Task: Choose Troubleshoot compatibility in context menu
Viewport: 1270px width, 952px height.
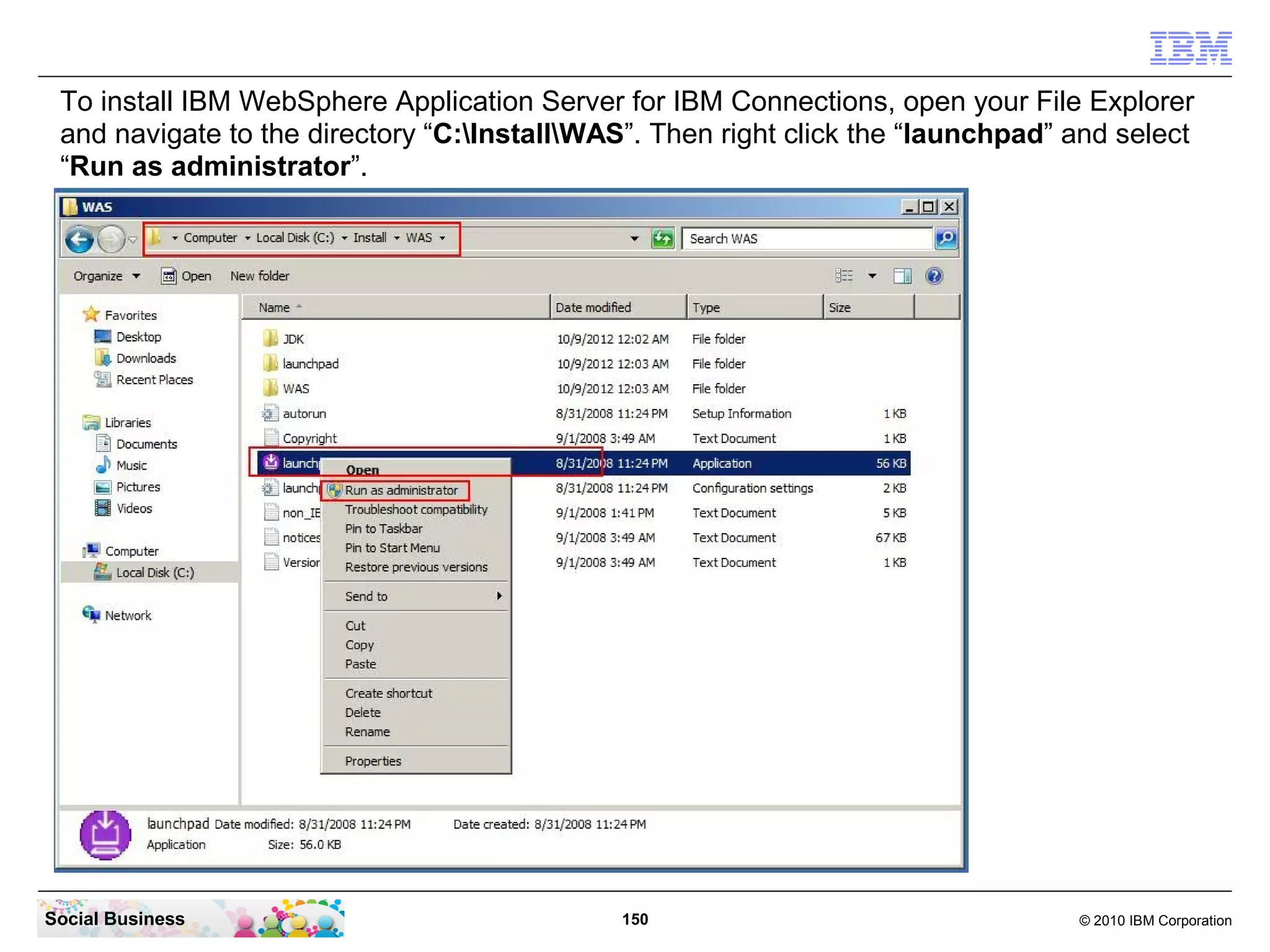Action: point(416,509)
